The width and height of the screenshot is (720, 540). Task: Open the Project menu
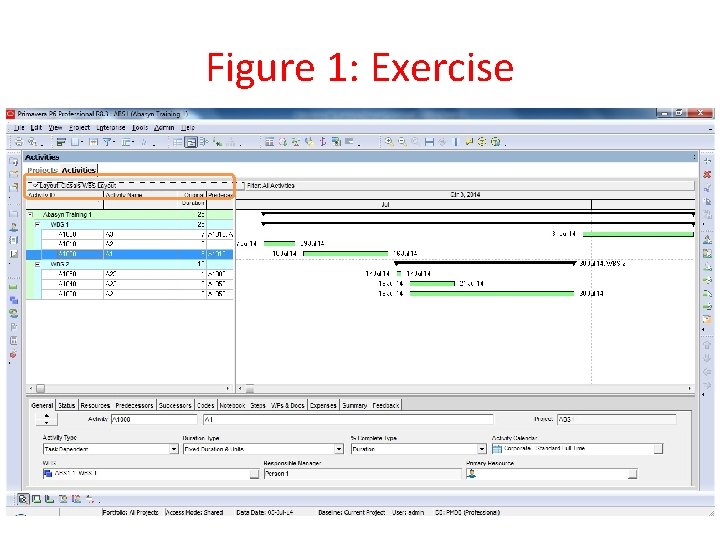coord(79,128)
